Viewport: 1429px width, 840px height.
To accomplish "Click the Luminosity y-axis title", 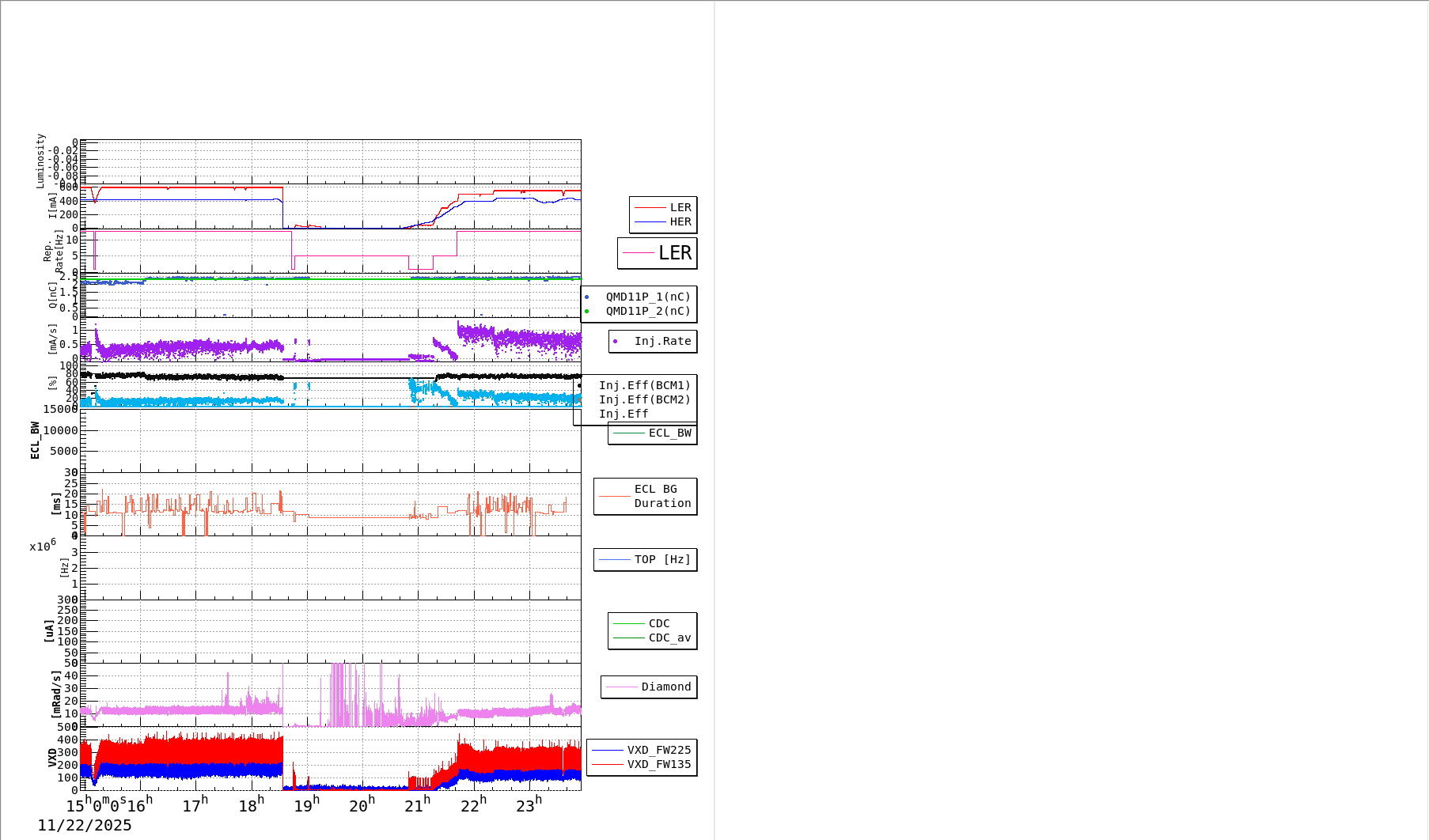I will (x=40, y=161).
